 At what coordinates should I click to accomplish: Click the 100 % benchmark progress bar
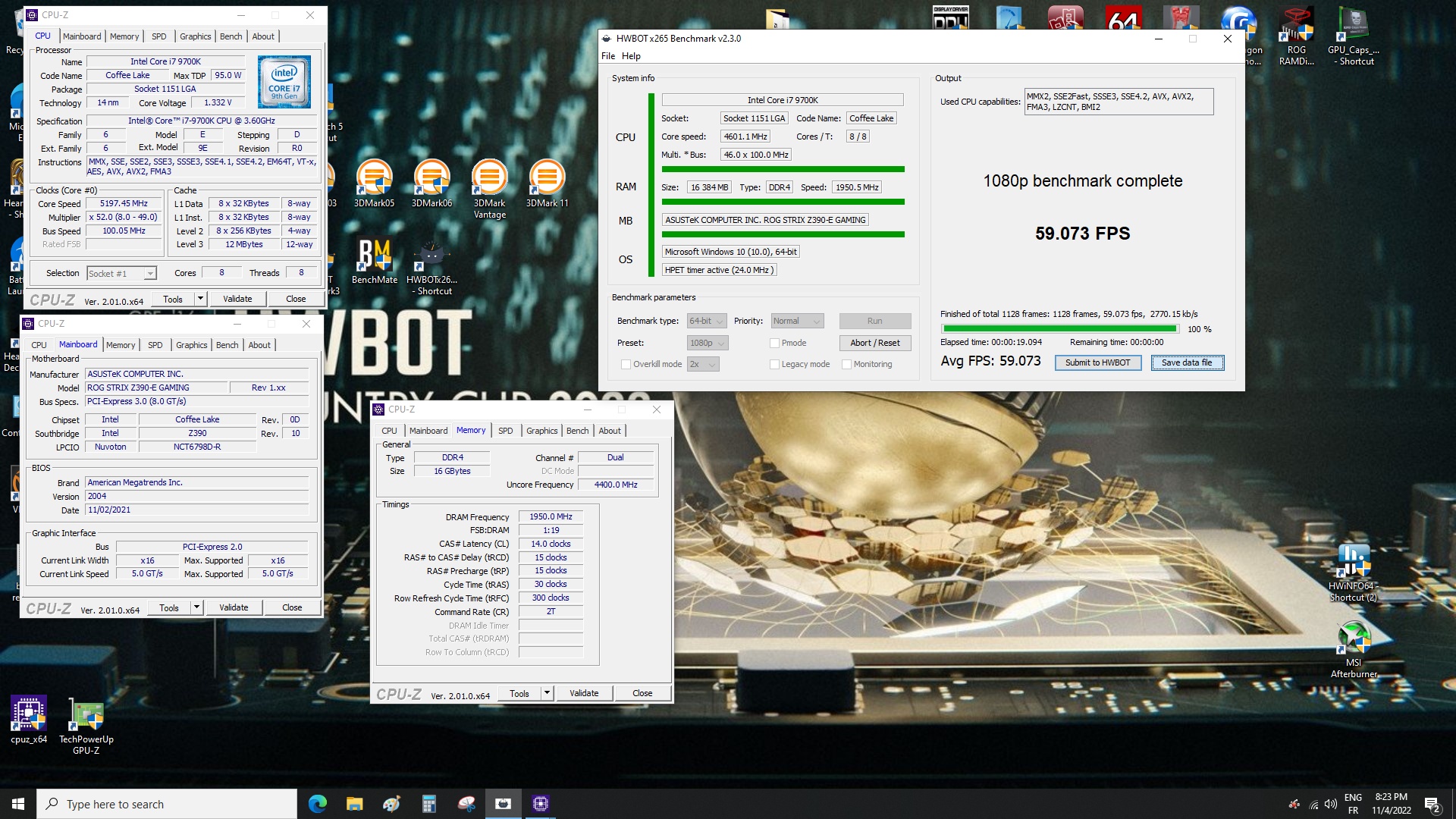pos(1059,329)
